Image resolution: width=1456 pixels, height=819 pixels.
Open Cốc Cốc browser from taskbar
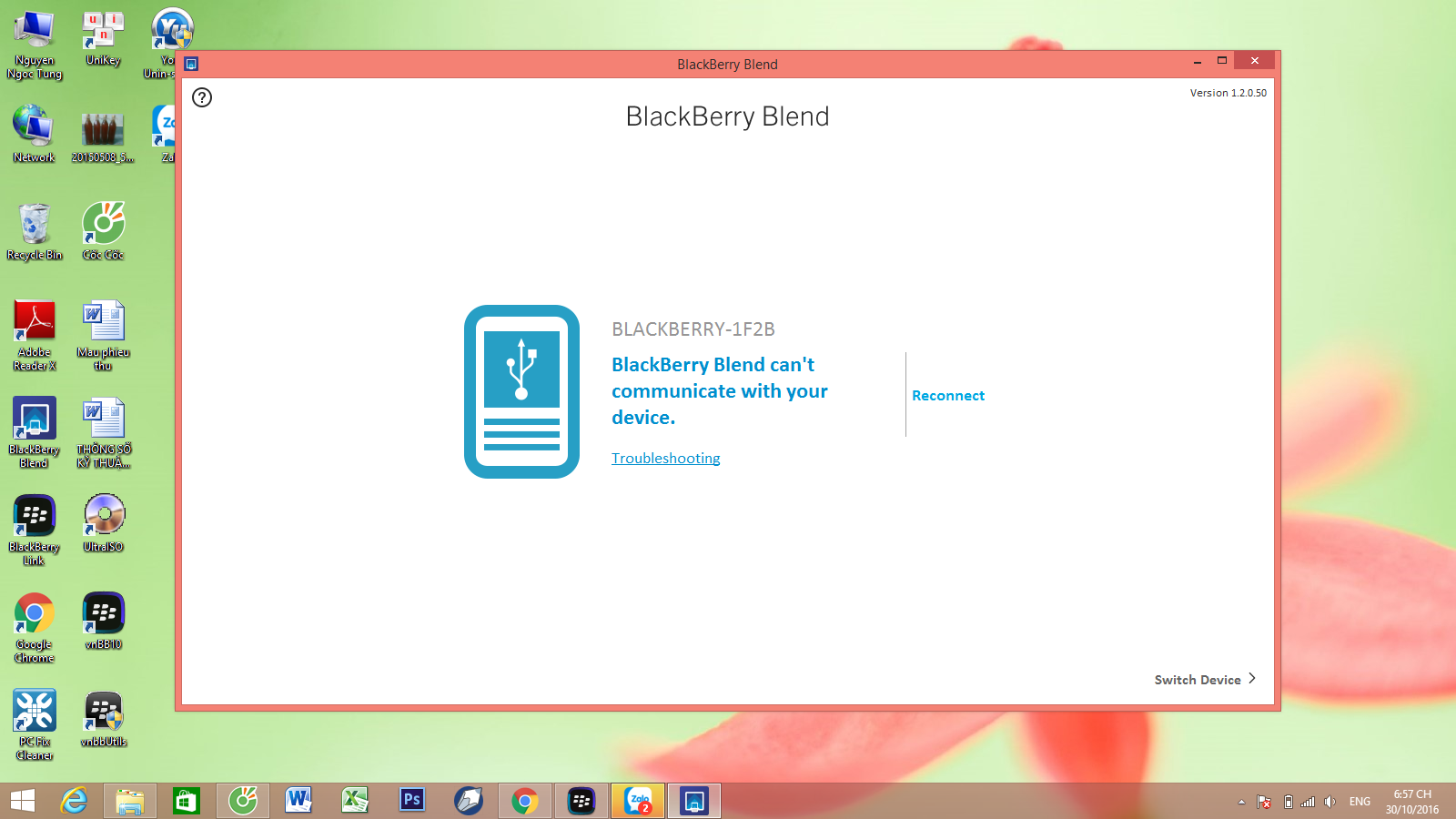tap(243, 801)
